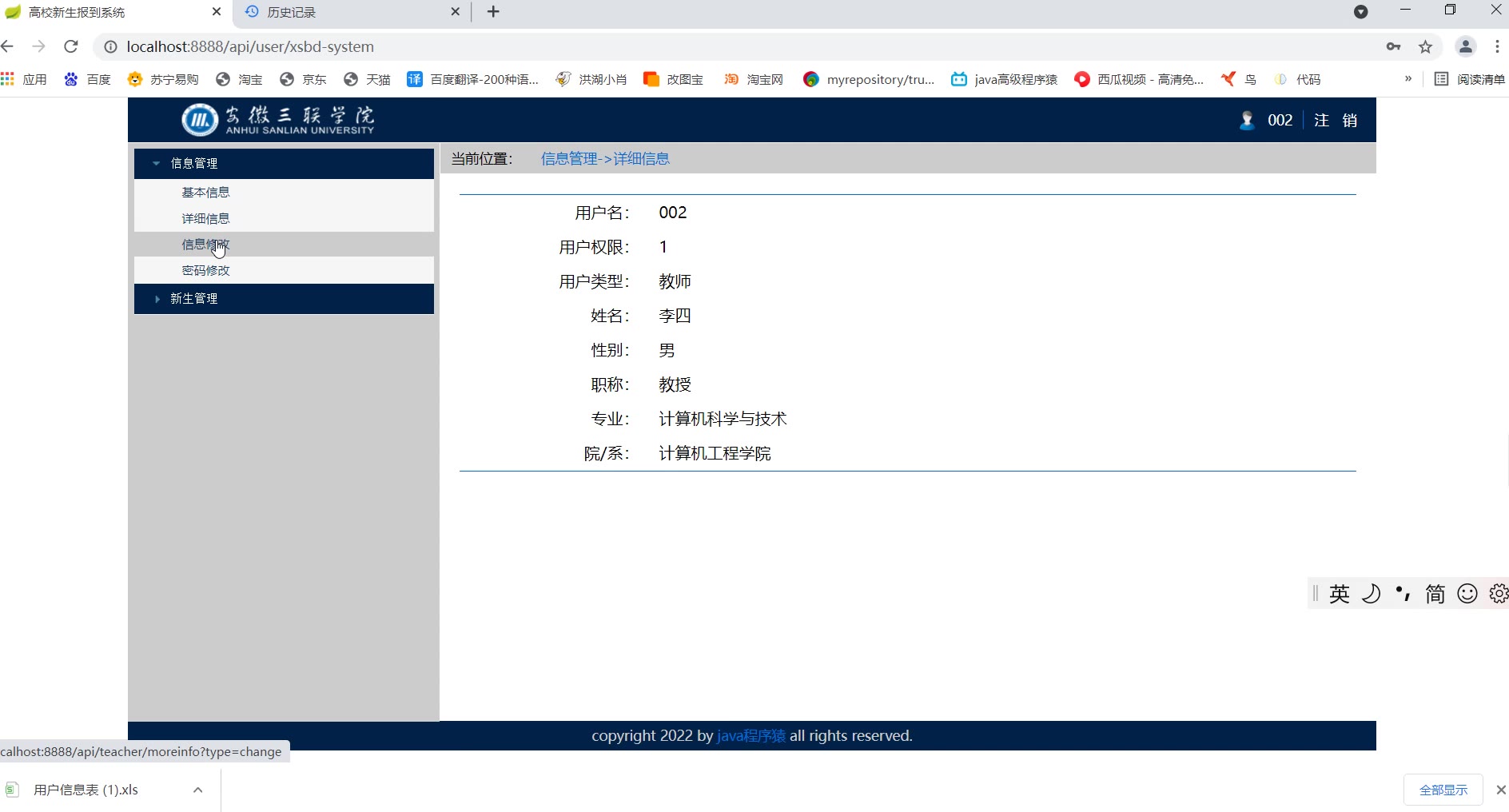
Task: Toggle the IME moon half-width mode
Action: 1372,593
